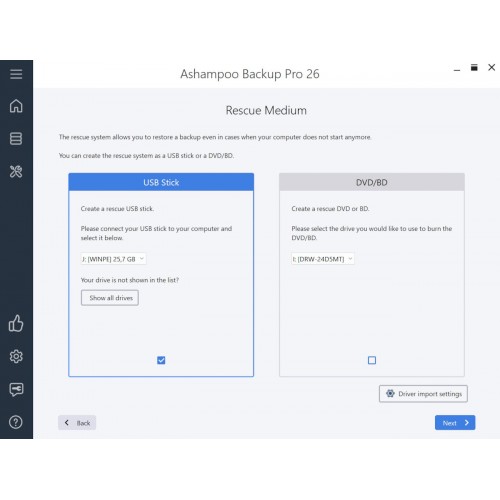Open settings gear in sidebar

click(x=16, y=356)
